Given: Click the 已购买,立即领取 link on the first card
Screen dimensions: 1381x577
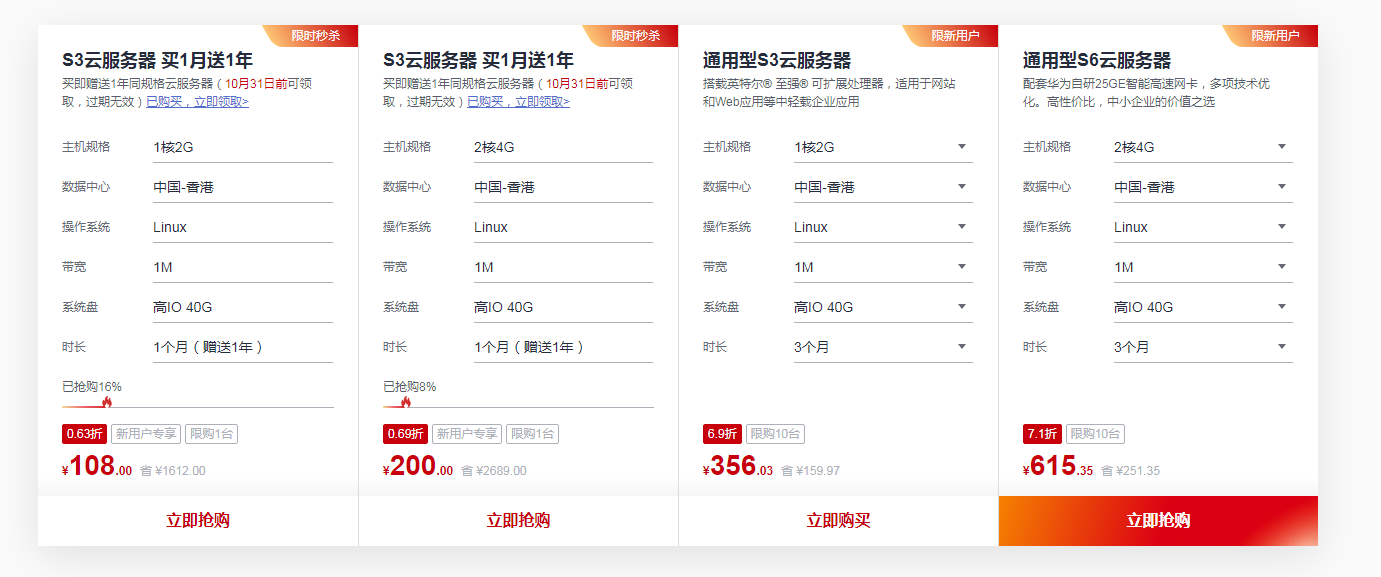Looking at the screenshot, I should (197, 102).
